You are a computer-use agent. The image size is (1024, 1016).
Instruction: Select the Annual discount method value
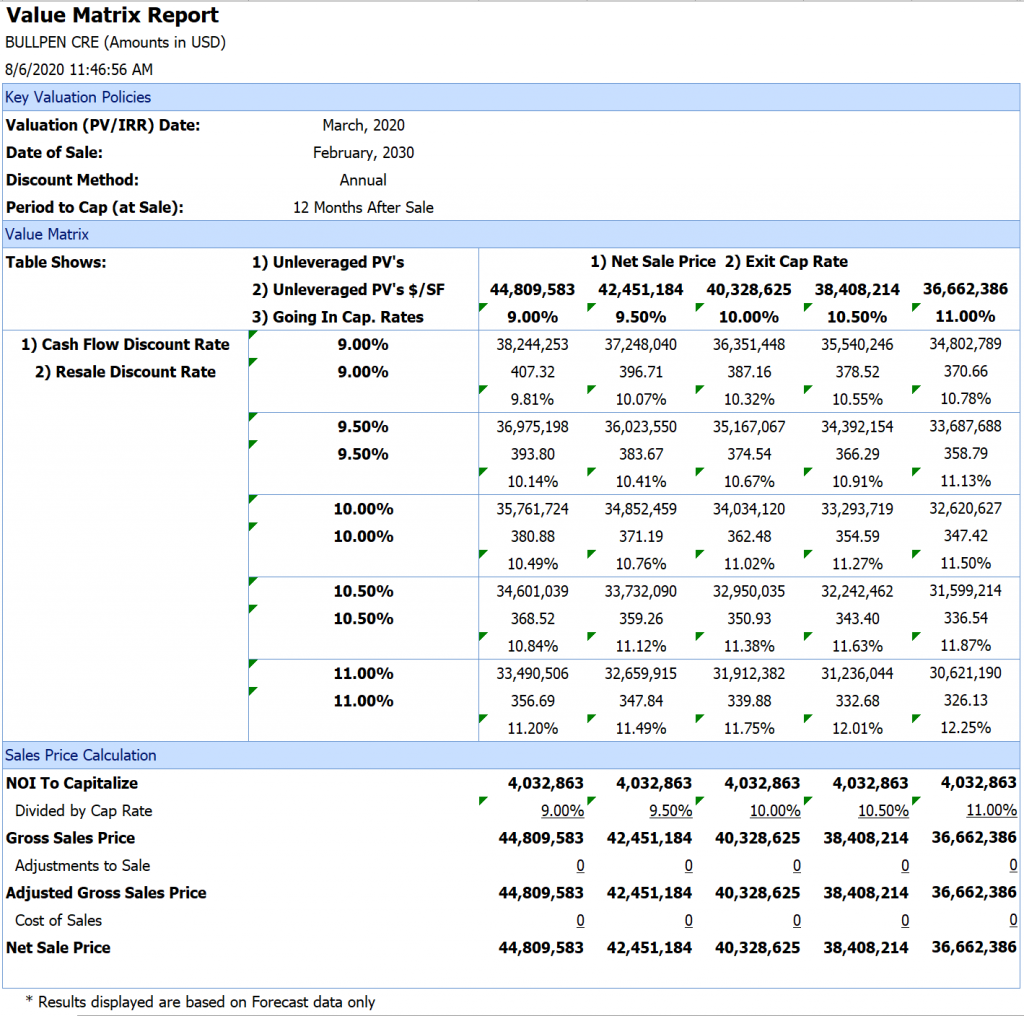(x=363, y=180)
